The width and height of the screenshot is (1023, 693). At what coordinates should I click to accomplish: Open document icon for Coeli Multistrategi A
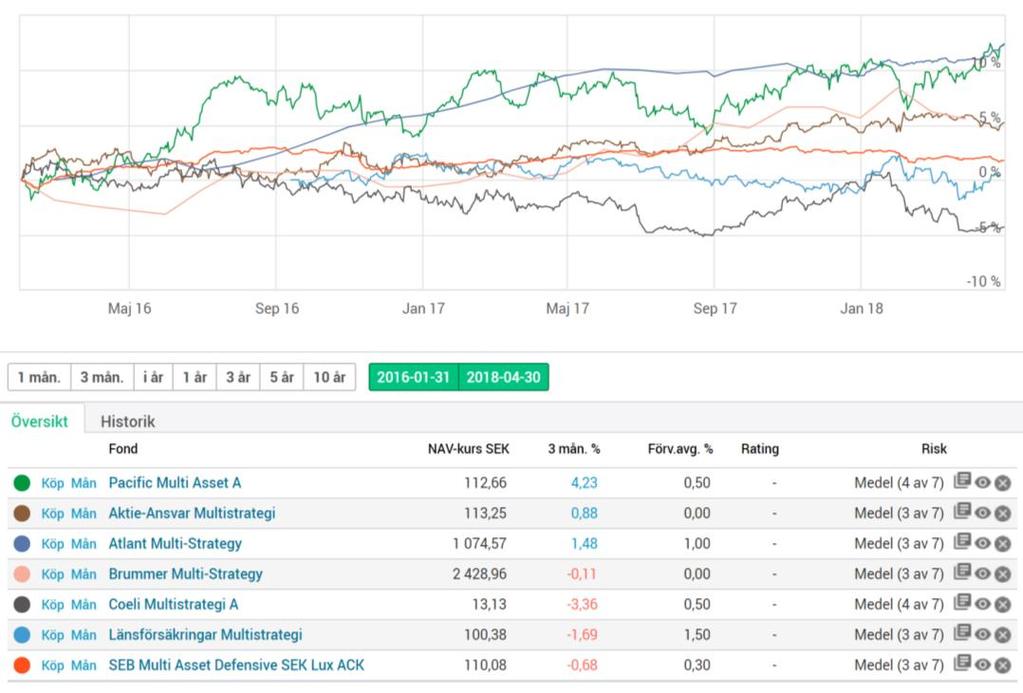pyautogui.click(x=962, y=602)
